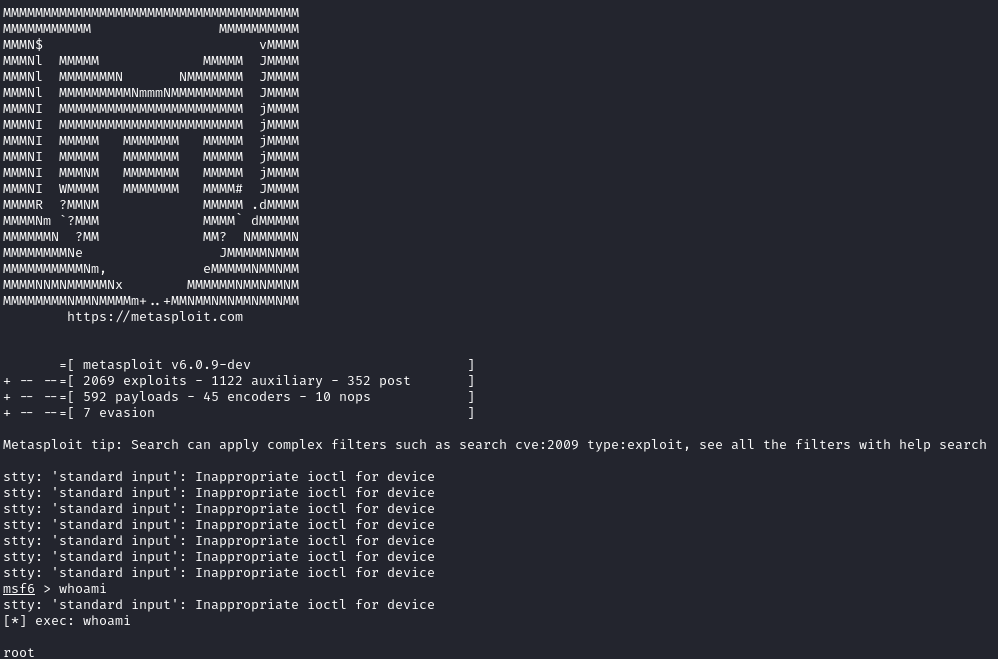Select the "[*] exec: whoami" status line
This screenshot has height=659, width=998.
(x=67, y=621)
